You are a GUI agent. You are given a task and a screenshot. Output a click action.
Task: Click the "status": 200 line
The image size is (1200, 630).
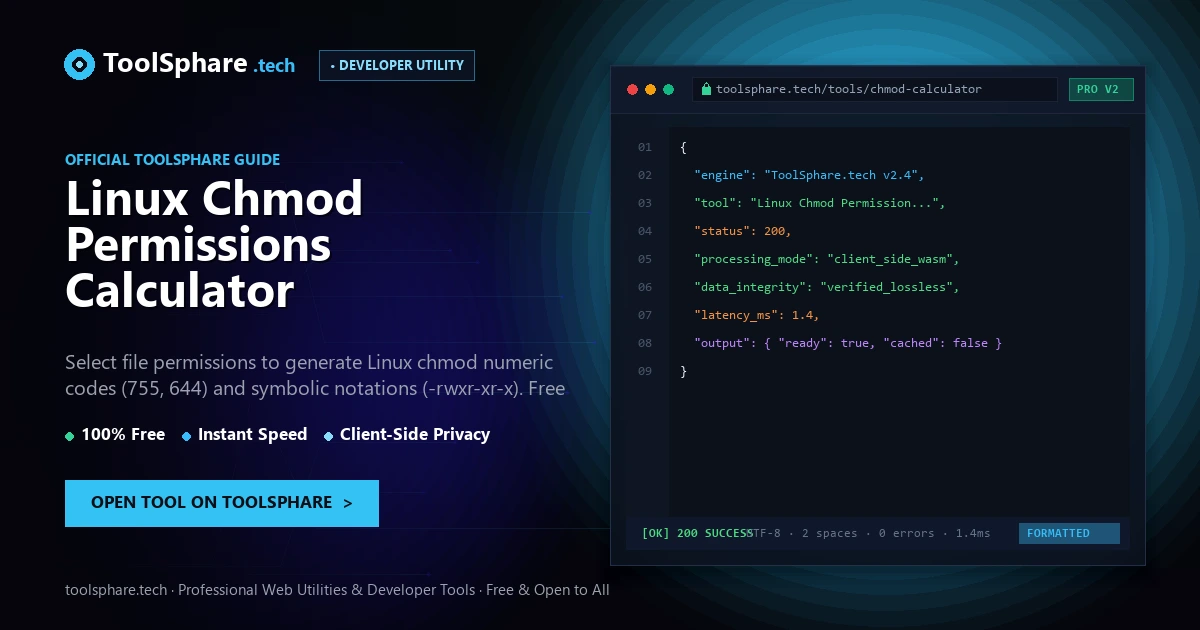(x=743, y=231)
